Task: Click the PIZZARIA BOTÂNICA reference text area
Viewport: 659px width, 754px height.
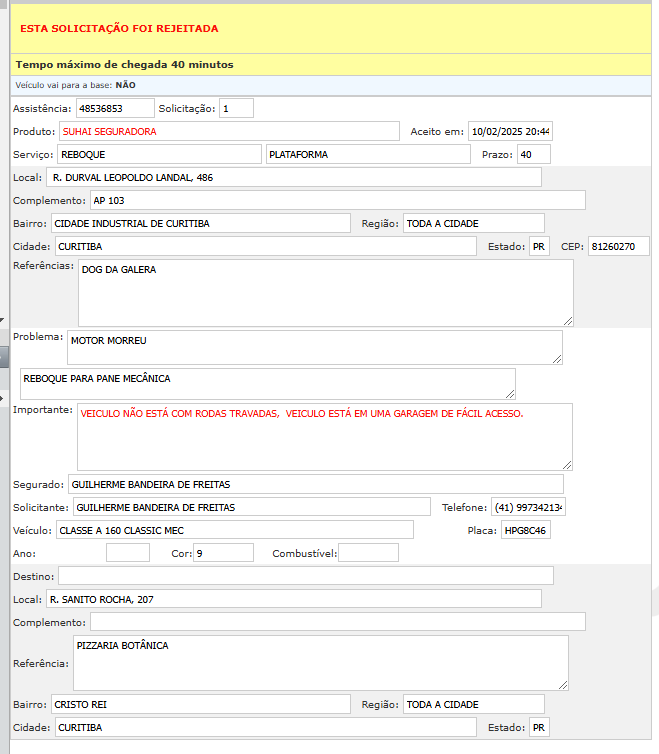Action: click(320, 662)
